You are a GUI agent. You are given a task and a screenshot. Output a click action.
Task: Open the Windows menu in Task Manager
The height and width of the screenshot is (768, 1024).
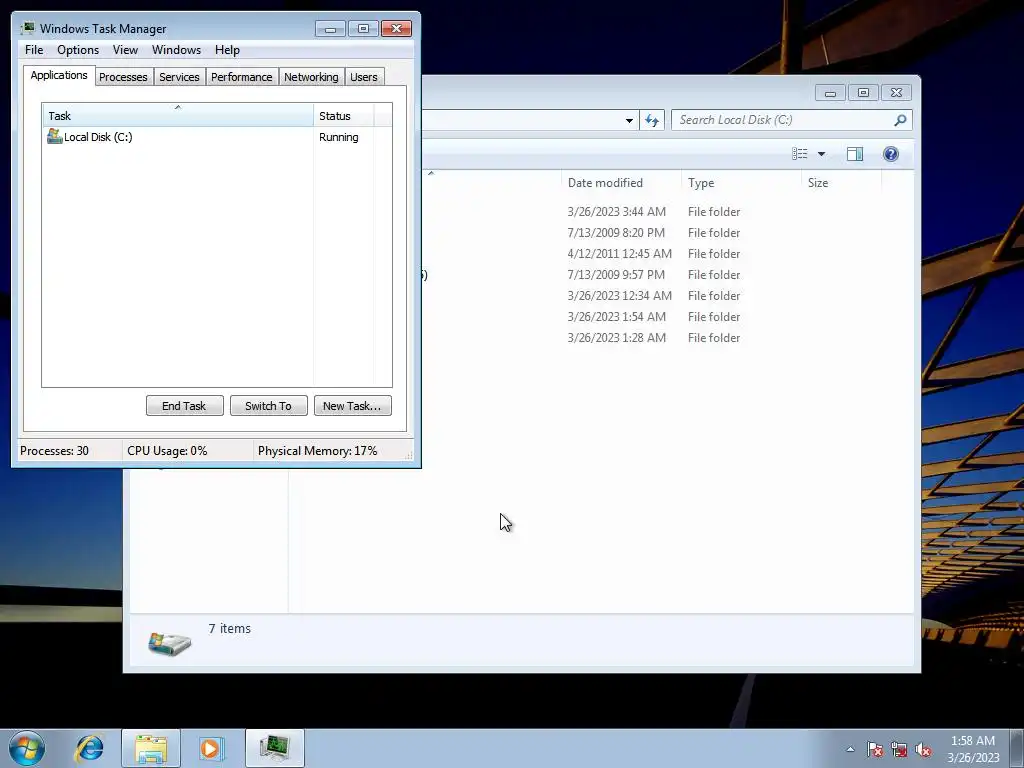(x=176, y=50)
